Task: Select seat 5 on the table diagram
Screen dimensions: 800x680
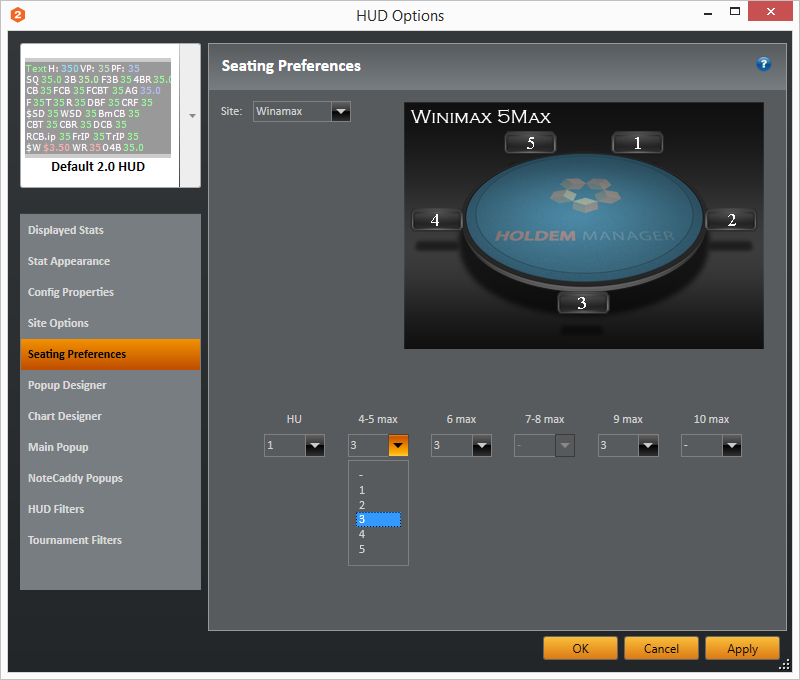Action: click(530, 143)
